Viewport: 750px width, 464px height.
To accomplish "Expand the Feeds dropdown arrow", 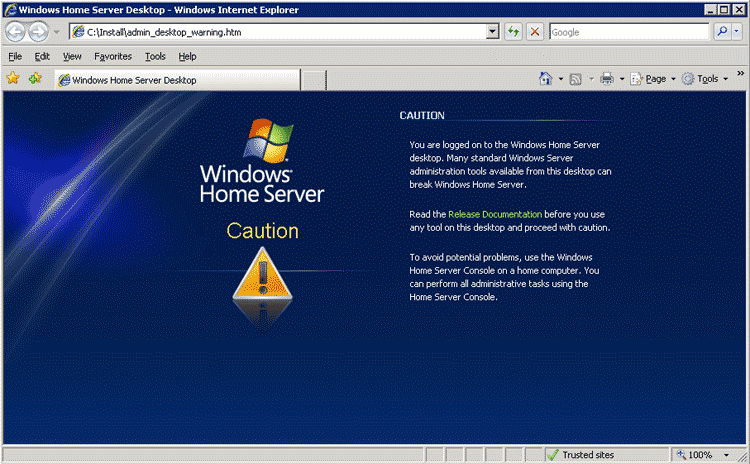I will coord(591,79).
